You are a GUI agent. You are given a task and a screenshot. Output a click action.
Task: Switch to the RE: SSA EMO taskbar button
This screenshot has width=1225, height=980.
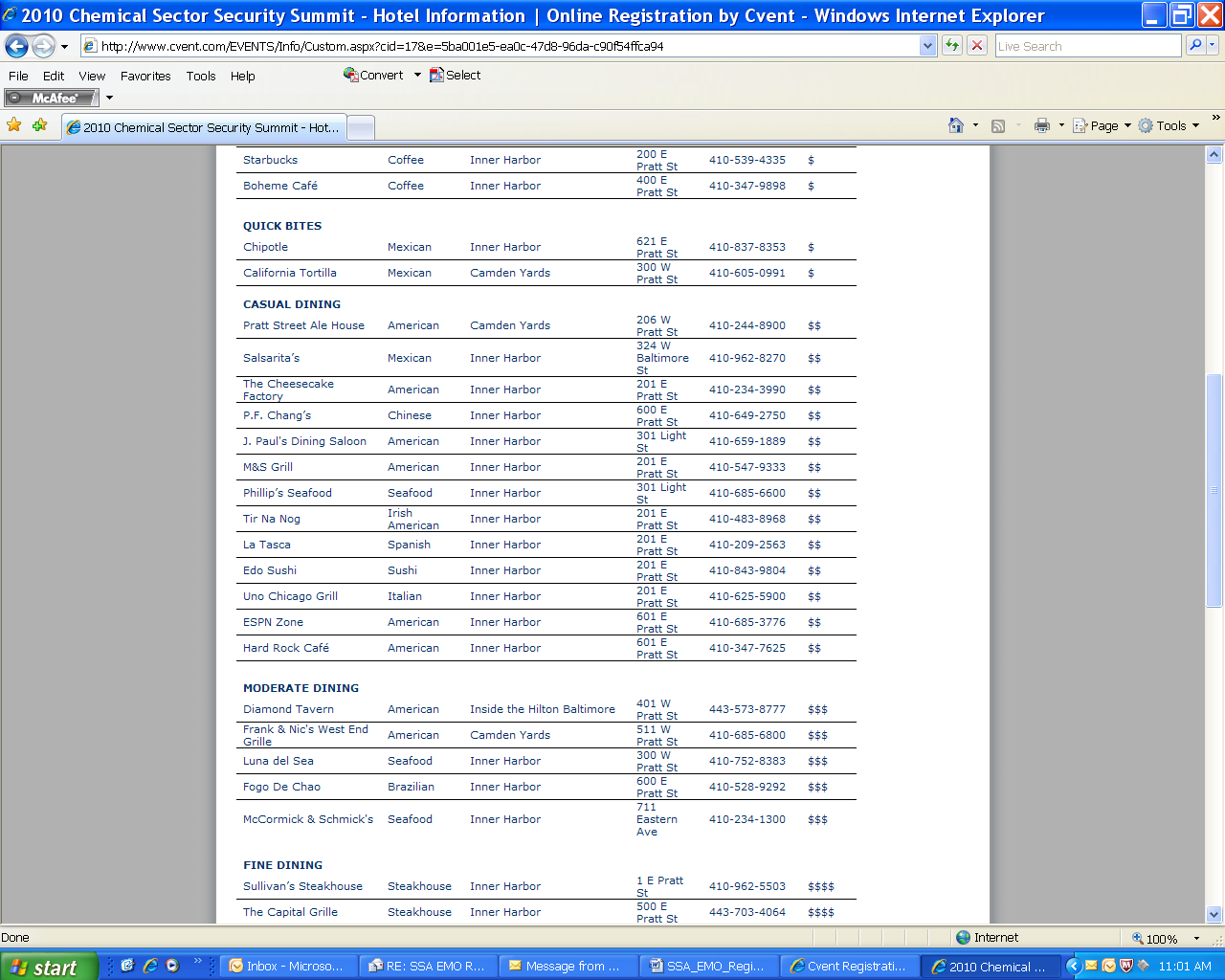coord(428,967)
